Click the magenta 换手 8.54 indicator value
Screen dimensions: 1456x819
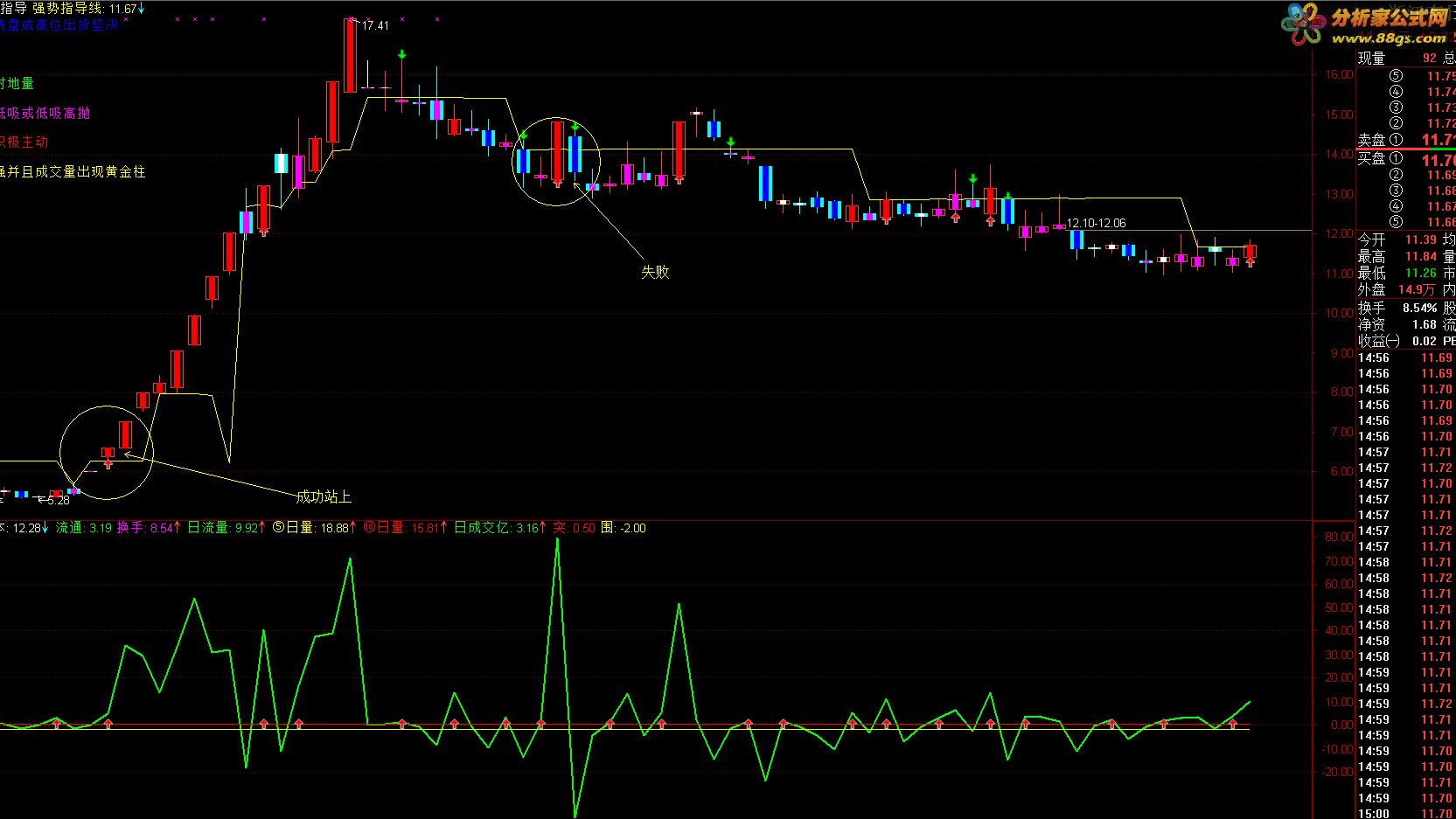pyautogui.click(x=149, y=528)
